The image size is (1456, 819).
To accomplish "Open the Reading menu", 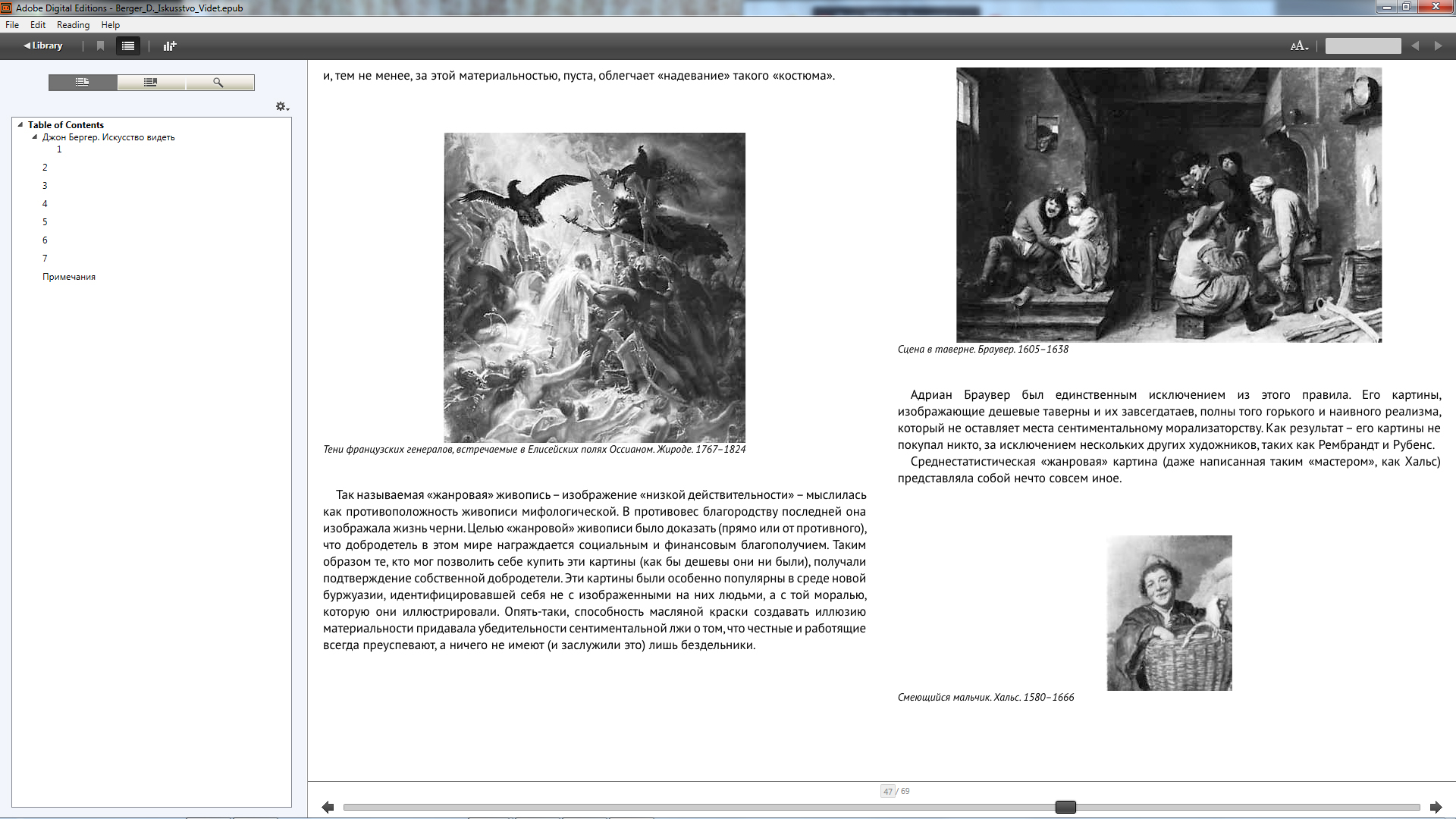I will click(73, 25).
